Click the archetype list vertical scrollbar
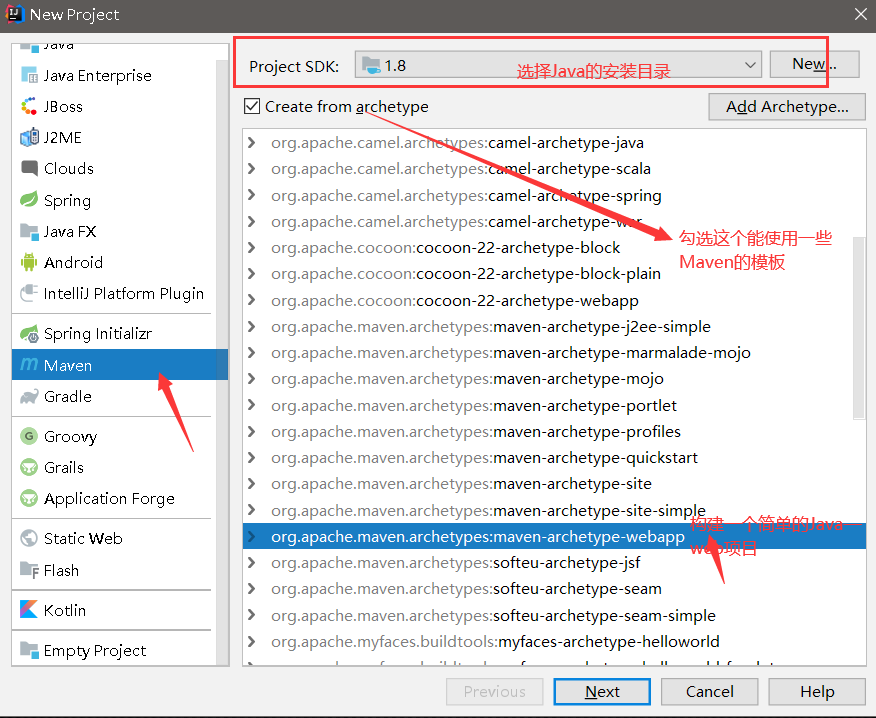Image resolution: width=876 pixels, height=718 pixels. (859, 328)
